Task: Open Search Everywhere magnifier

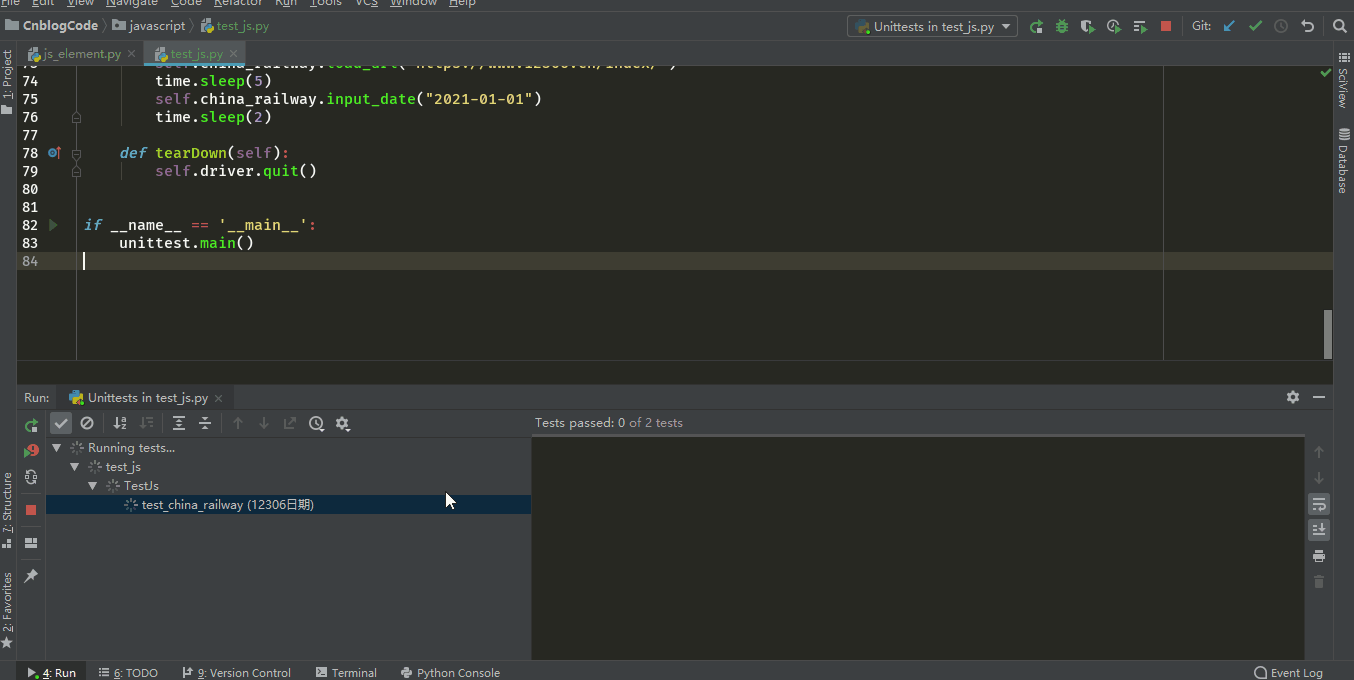Action: [1339, 27]
